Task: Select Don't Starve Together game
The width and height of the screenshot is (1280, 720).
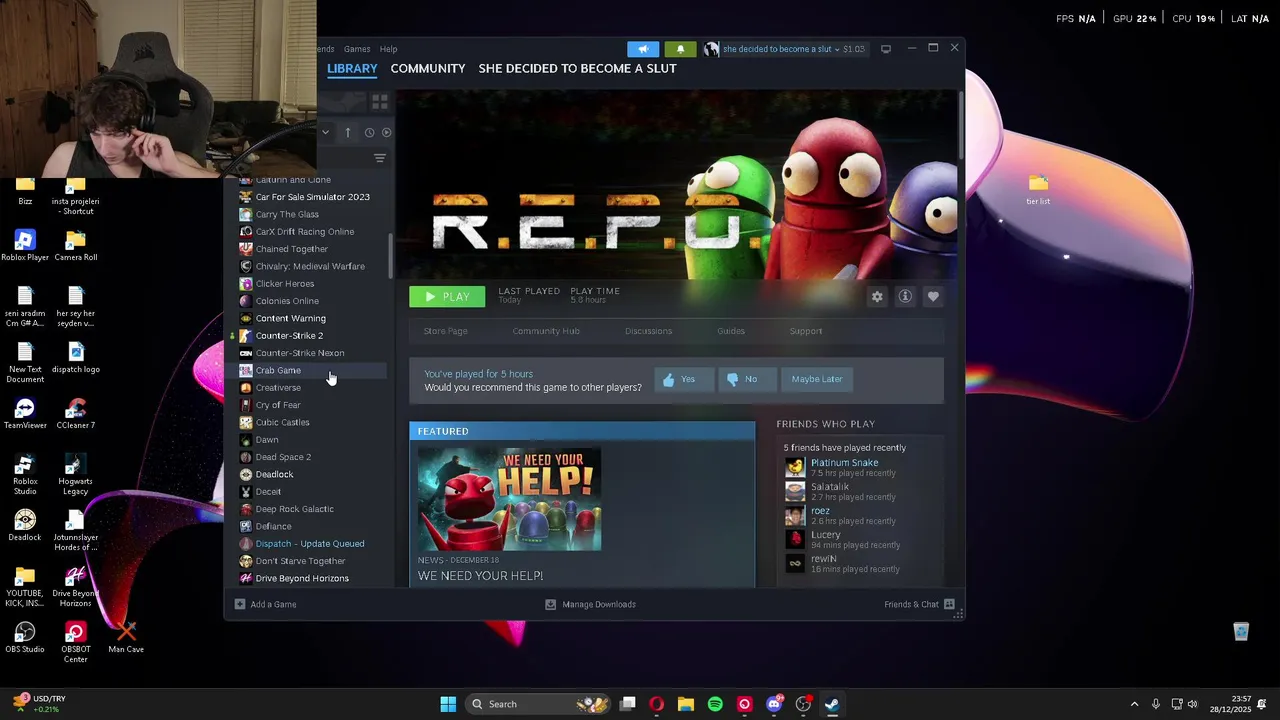Action: pyautogui.click(x=312, y=561)
